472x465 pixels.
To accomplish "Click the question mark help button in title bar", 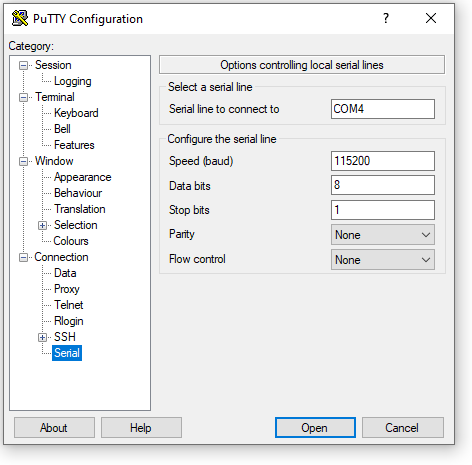I will 386,18.
